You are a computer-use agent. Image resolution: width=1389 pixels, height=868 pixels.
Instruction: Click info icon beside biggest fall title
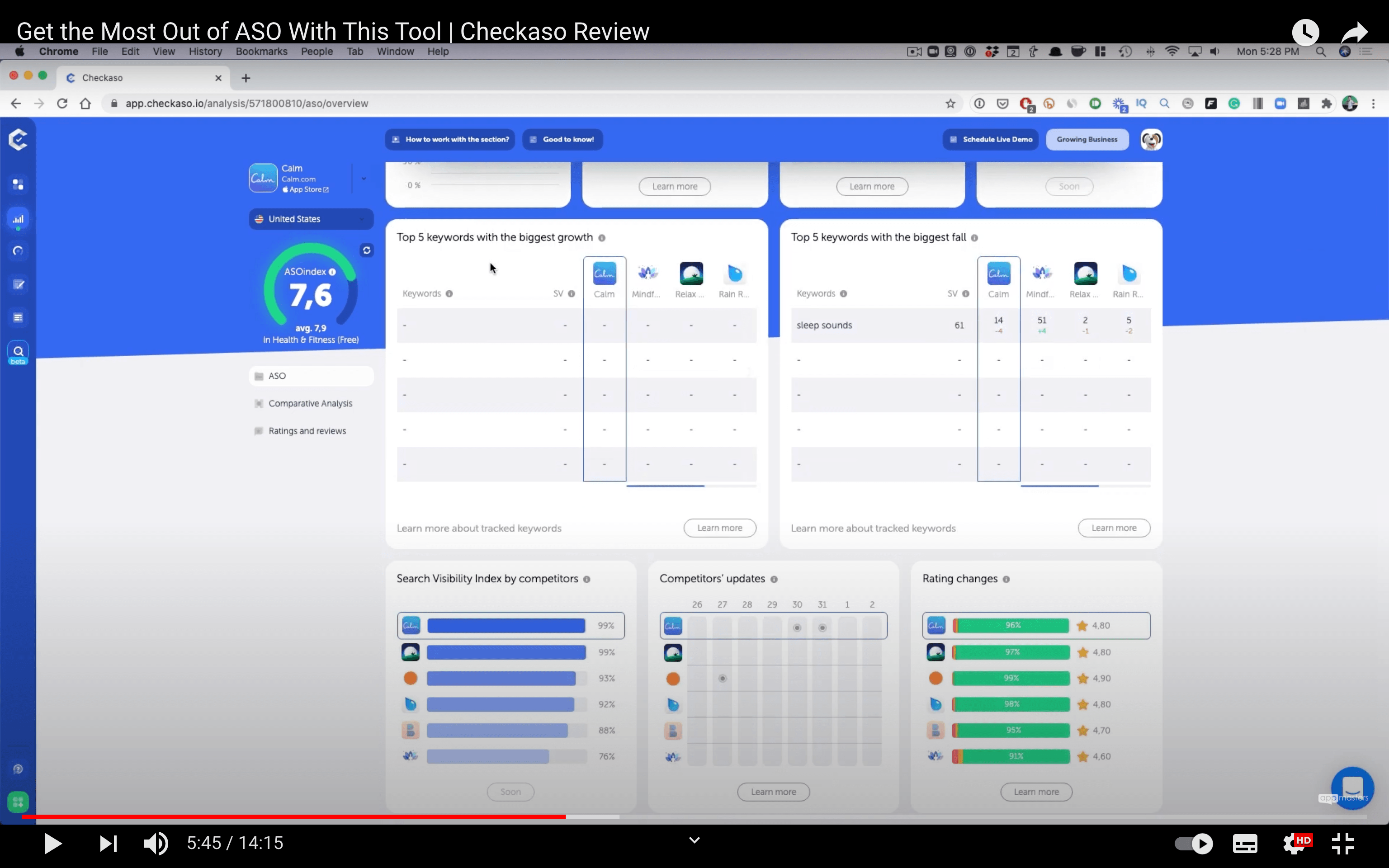click(x=974, y=238)
